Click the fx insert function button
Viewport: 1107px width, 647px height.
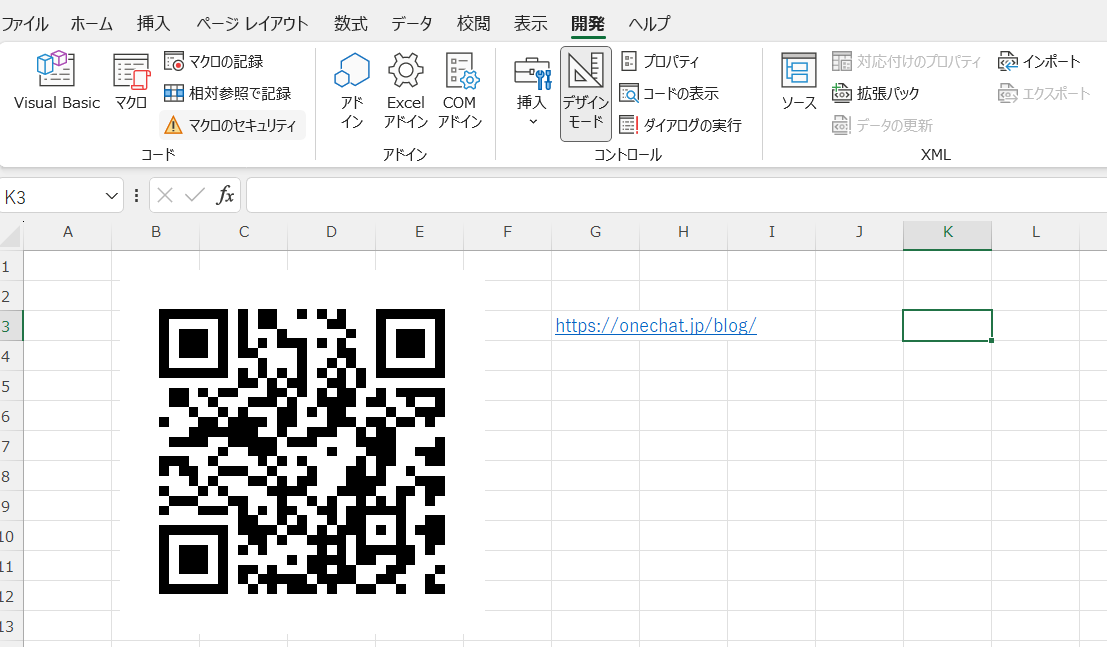coord(225,195)
